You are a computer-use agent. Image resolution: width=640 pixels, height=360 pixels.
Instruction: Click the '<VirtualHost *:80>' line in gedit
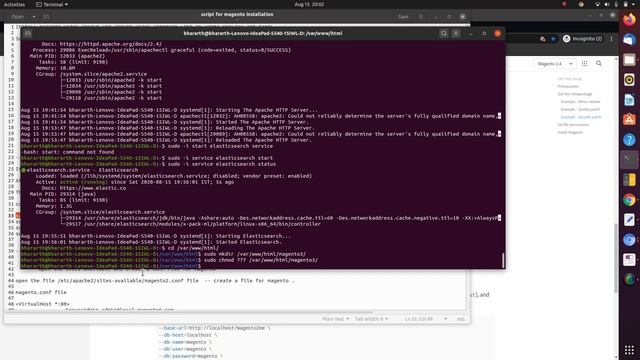[42, 304]
